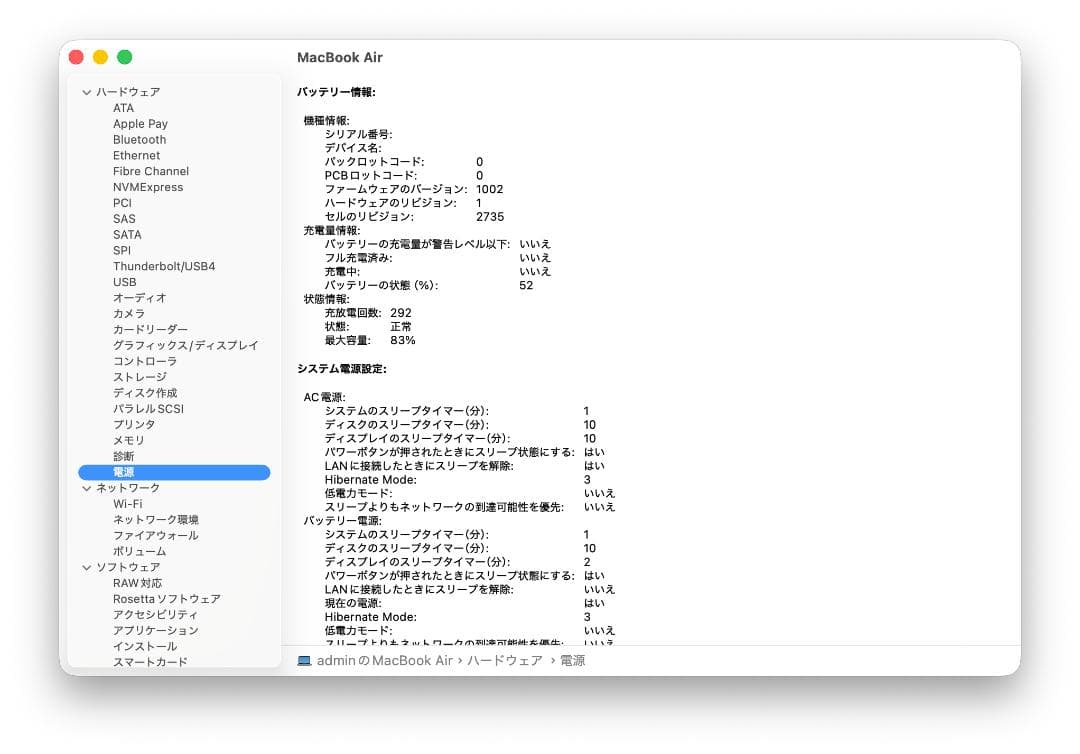Click the システム電源設定 heading
Viewport: 1080px width, 754px height.
pyautogui.click(x=342, y=369)
